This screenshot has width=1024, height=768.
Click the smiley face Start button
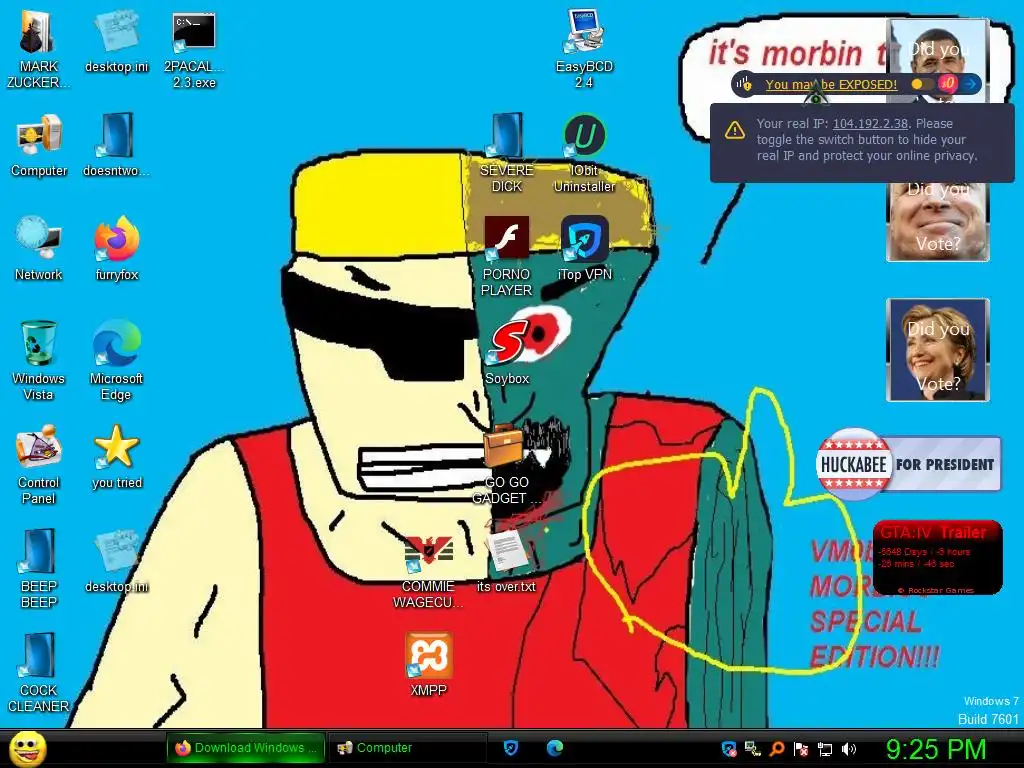click(x=27, y=748)
